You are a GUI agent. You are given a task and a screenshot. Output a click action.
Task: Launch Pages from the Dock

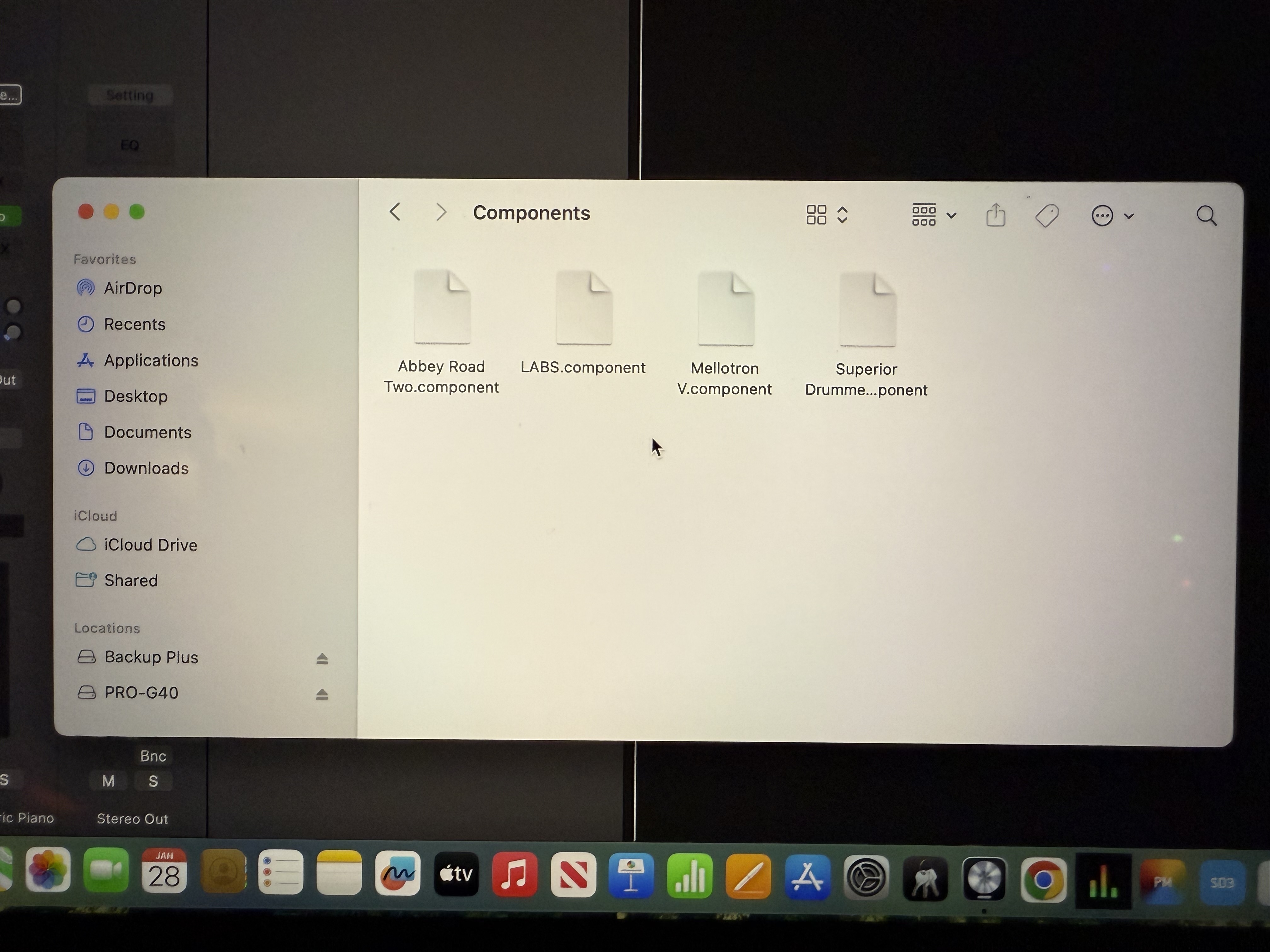(x=749, y=877)
